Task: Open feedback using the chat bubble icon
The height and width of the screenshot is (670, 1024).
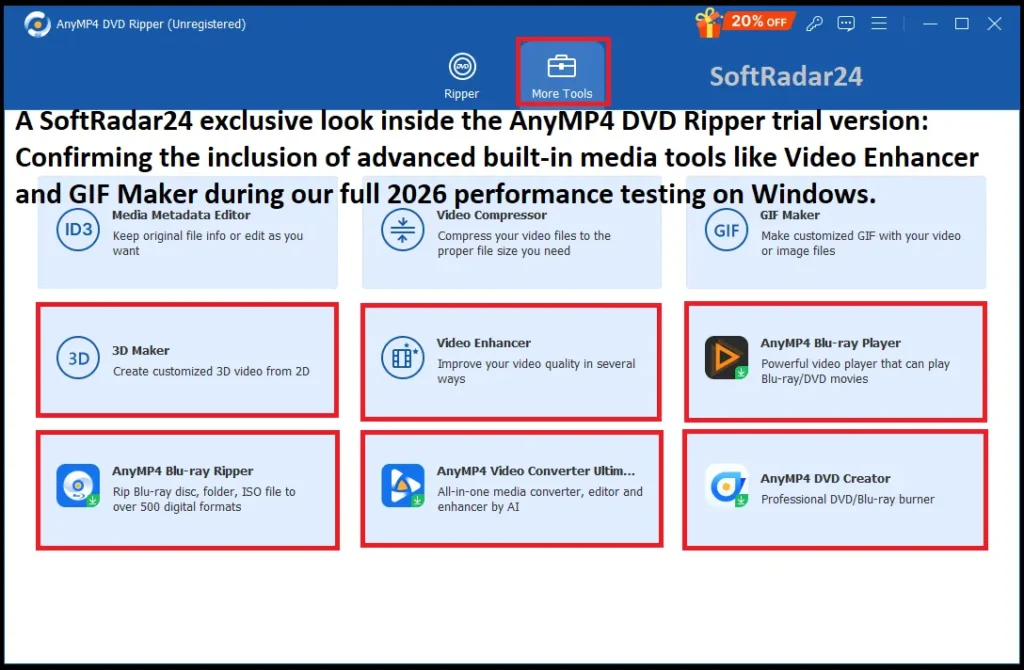Action: [x=846, y=23]
